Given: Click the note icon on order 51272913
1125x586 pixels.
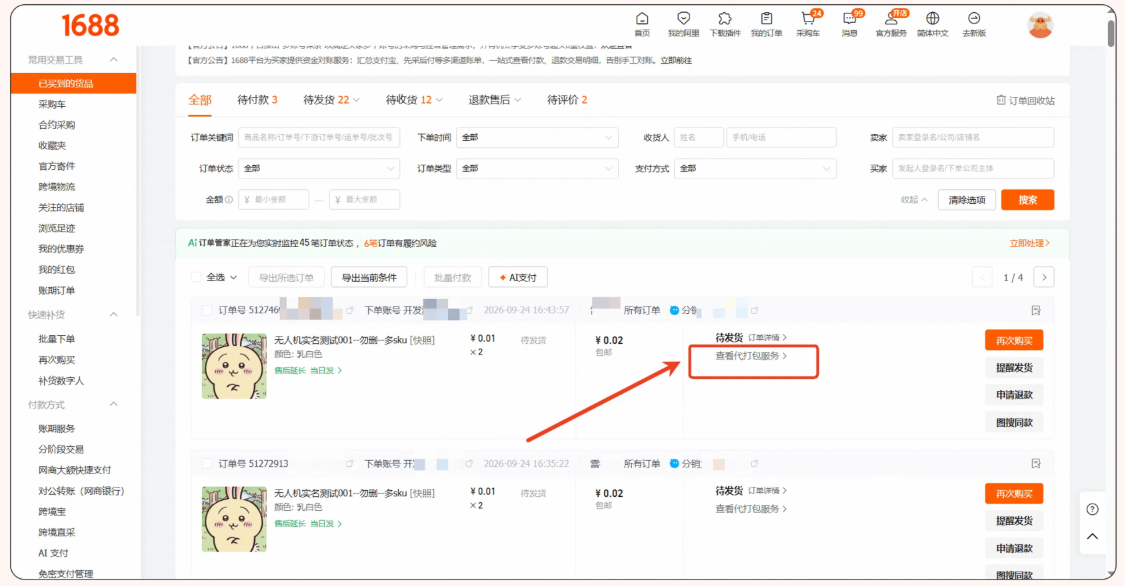Looking at the screenshot, I should coord(1035,464).
